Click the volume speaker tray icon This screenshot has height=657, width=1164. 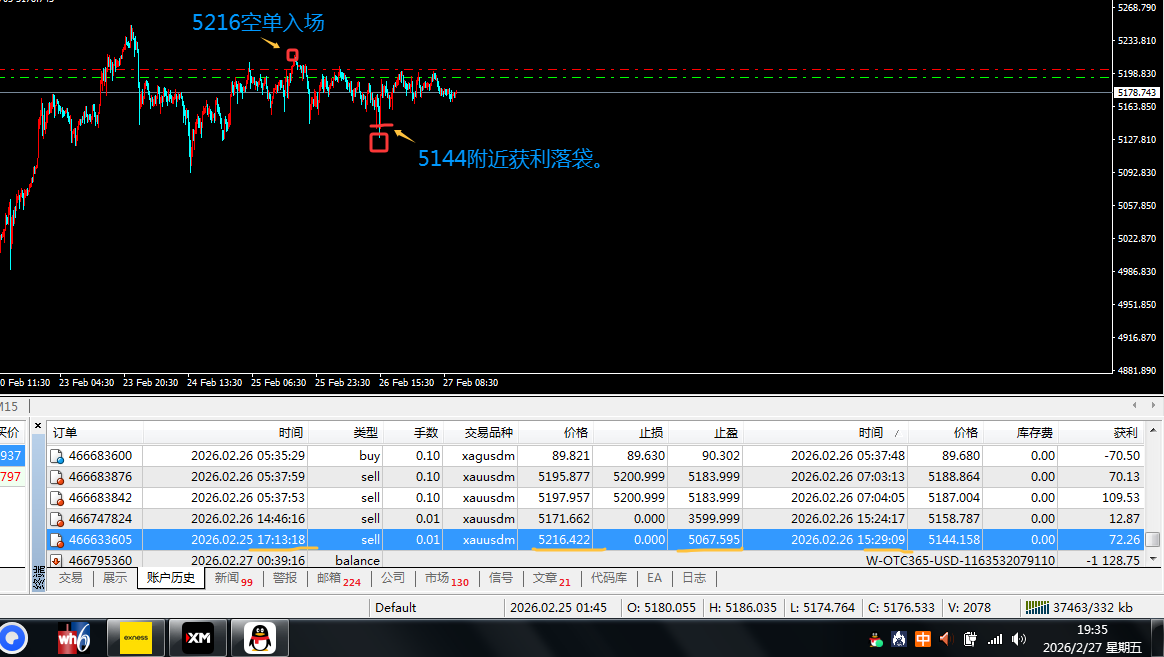click(1019, 639)
